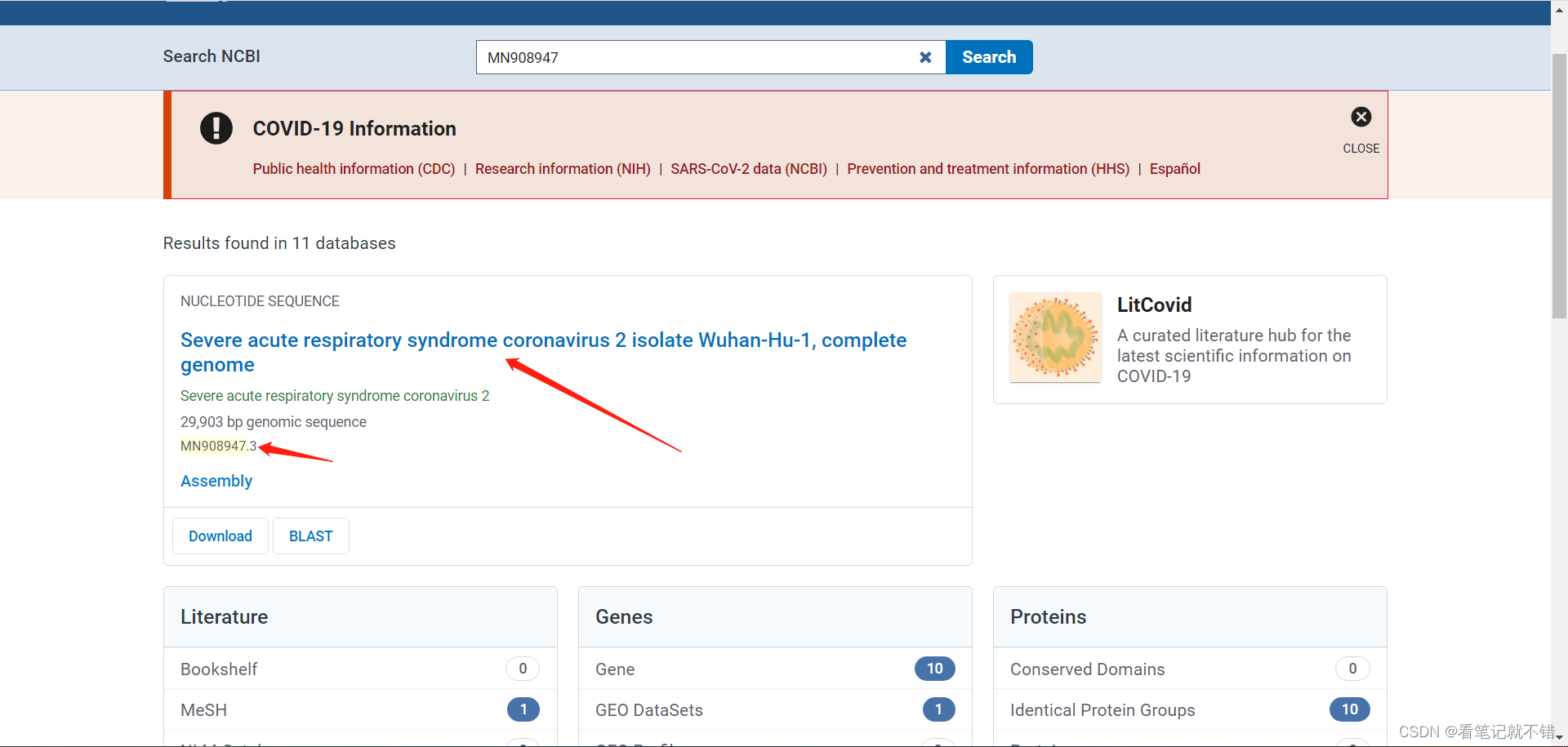Click the Search button

tap(989, 57)
